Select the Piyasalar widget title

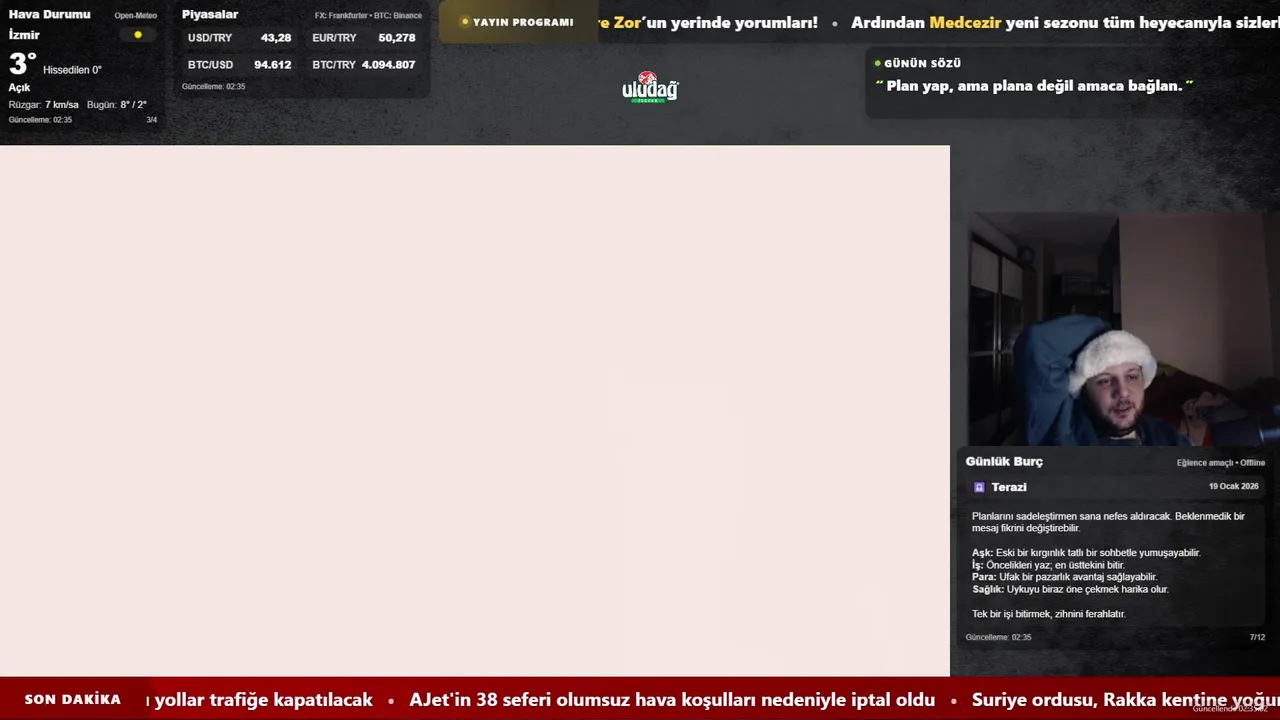(x=210, y=14)
